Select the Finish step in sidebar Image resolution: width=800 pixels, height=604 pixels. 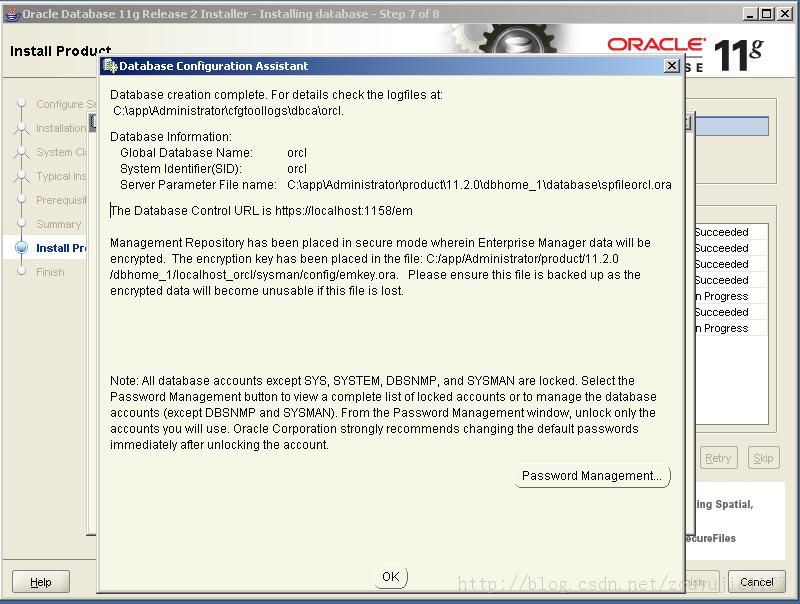point(50,272)
